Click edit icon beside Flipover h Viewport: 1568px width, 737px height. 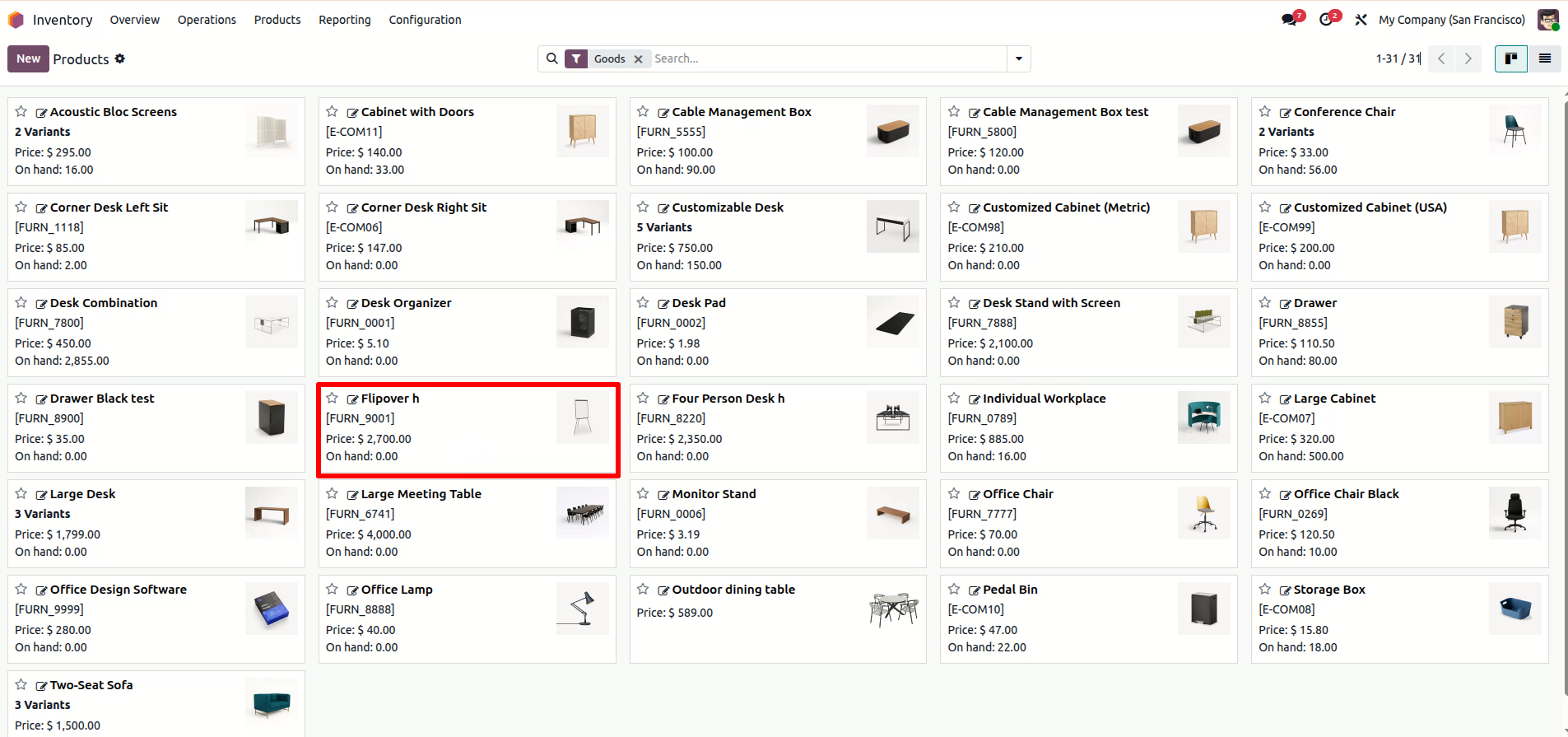tap(352, 399)
